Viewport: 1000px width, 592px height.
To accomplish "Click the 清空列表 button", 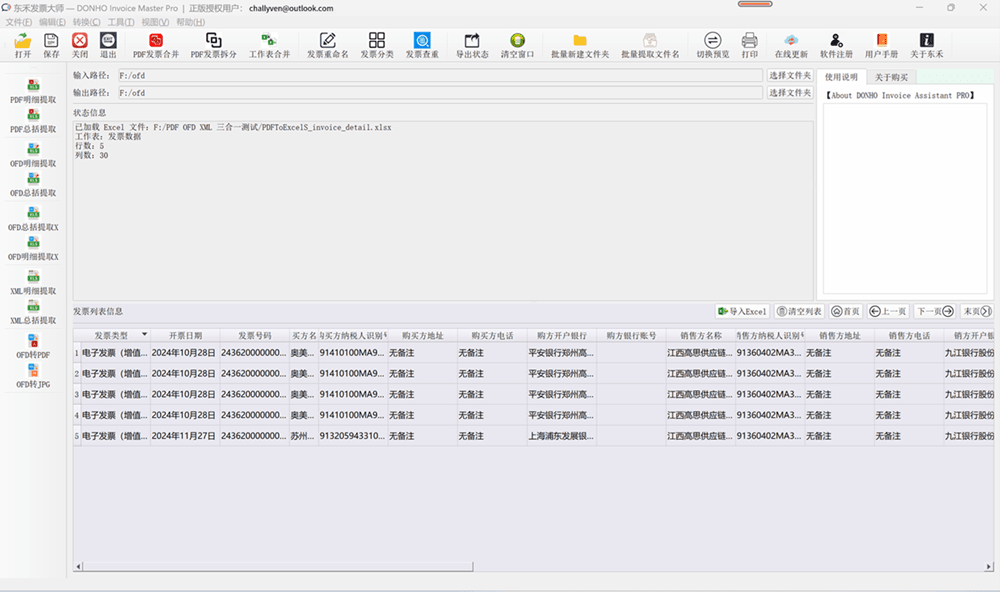I will tap(800, 311).
